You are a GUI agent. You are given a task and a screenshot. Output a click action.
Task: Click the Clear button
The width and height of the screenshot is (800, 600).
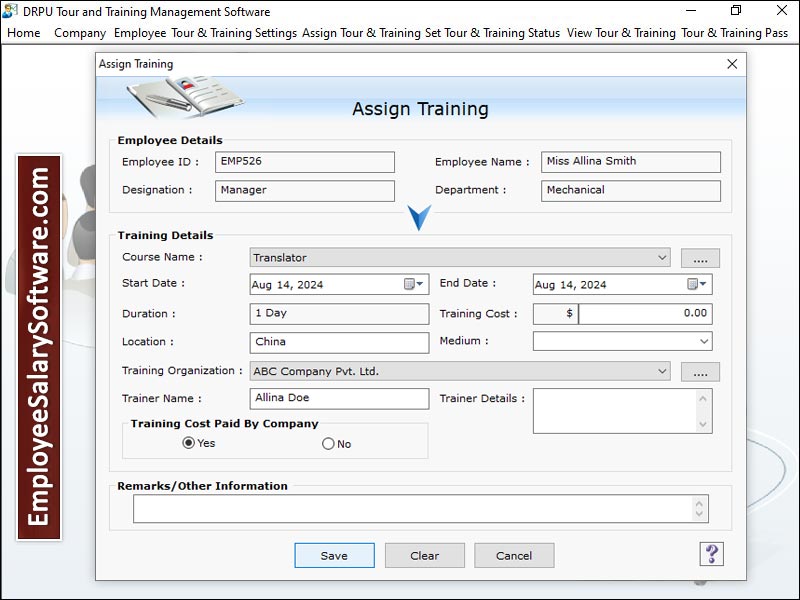424,556
